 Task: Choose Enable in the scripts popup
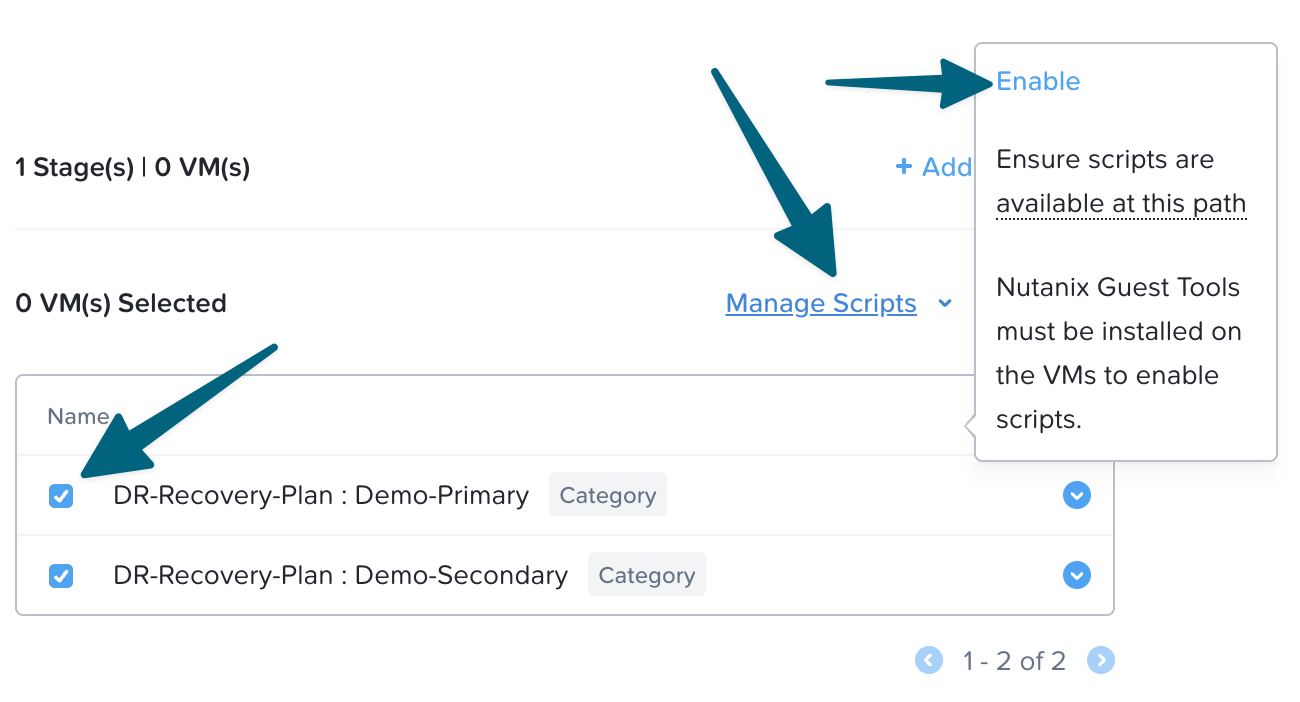(x=1038, y=82)
